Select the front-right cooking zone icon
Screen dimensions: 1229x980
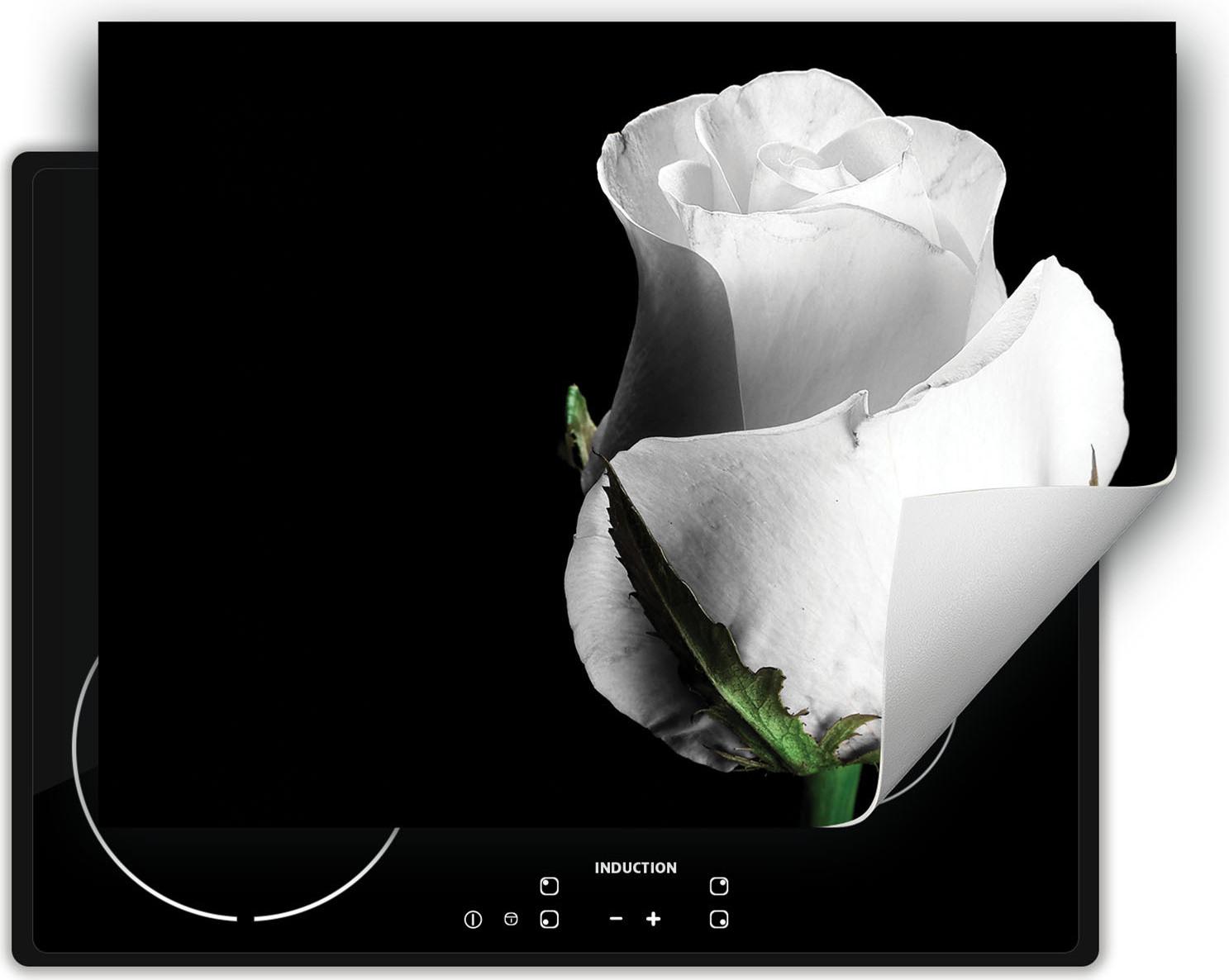pyautogui.click(x=719, y=919)
